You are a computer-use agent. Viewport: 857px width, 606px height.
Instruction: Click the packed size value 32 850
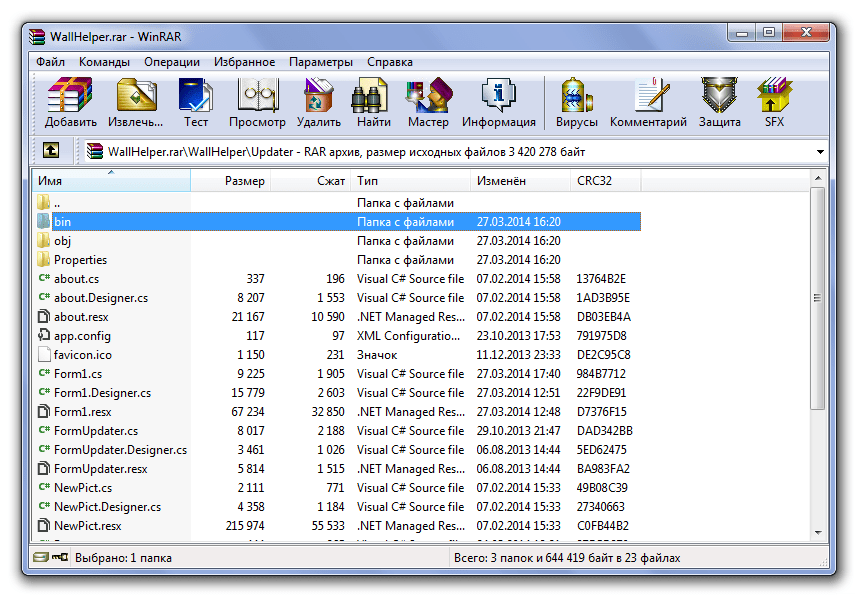click(328, 411)
